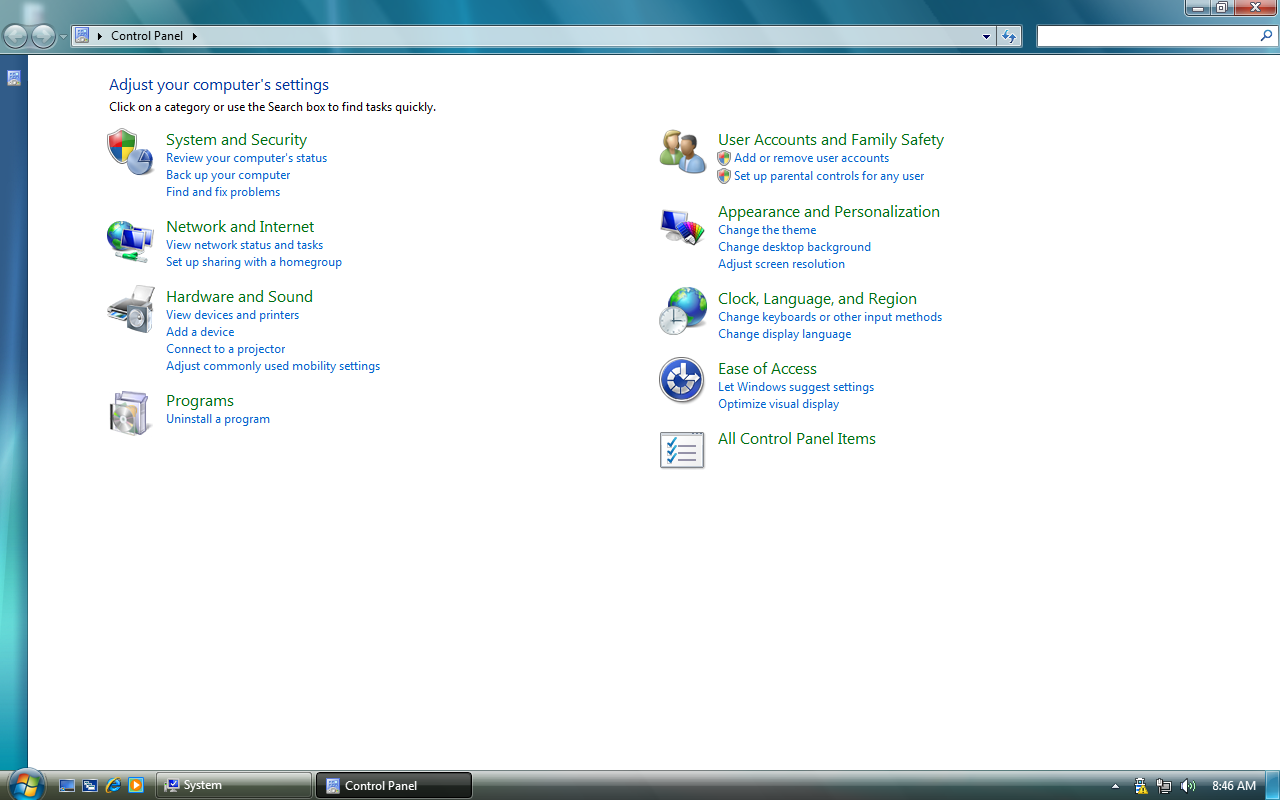Open All Control Panel Items link

point(797,439)
